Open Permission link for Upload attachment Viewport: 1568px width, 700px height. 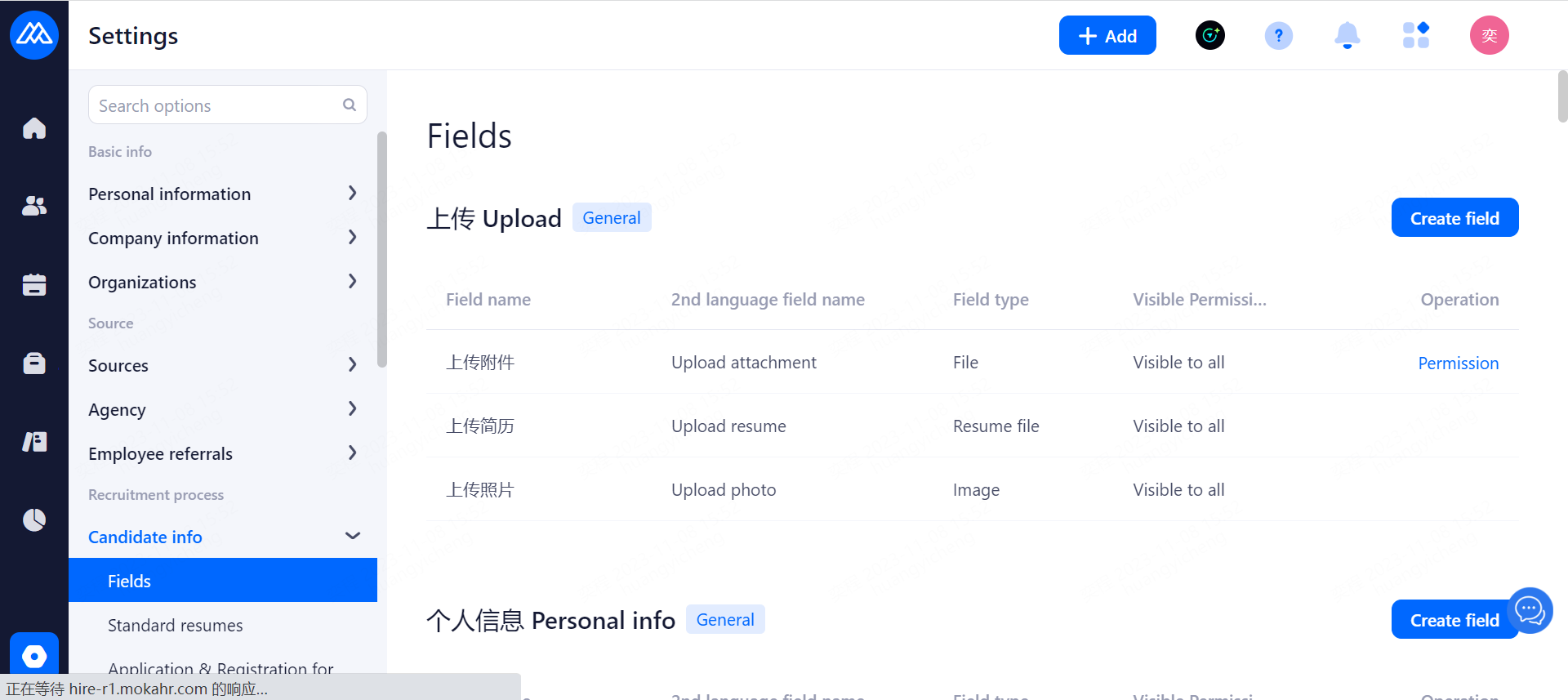[x=1458, y=363]
